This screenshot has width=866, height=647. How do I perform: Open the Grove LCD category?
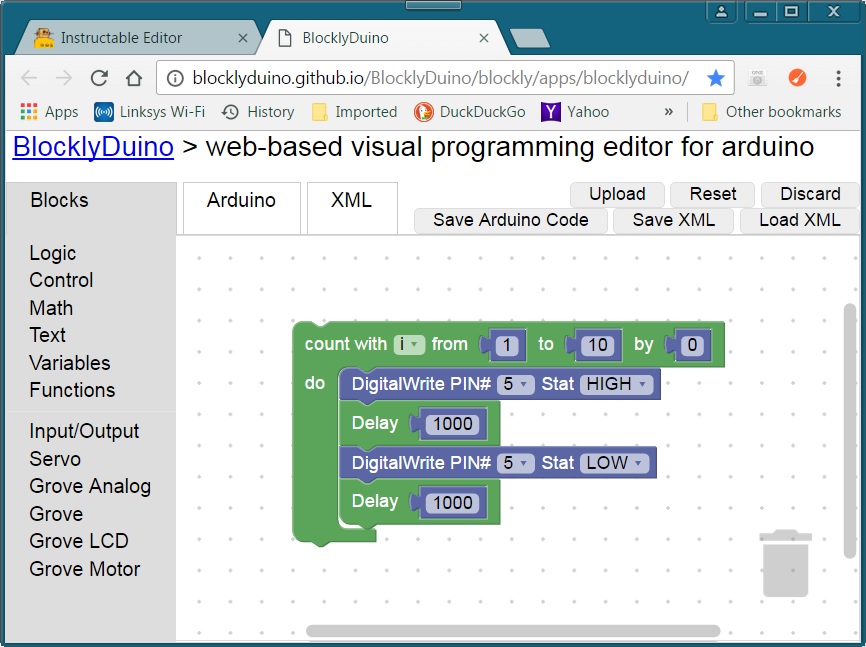point(78,541)
